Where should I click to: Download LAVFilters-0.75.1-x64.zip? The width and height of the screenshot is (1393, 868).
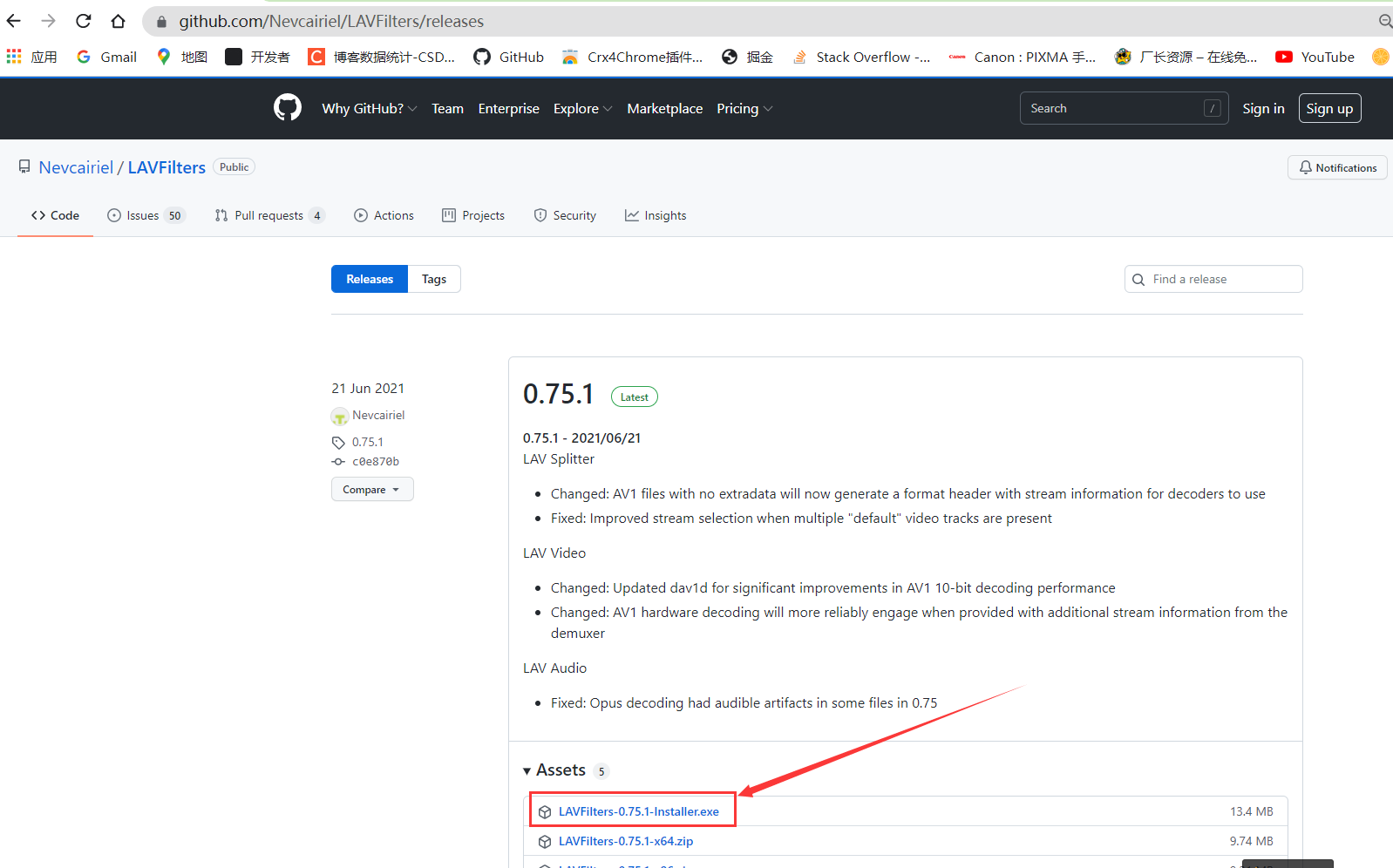[x=626, y=841]
